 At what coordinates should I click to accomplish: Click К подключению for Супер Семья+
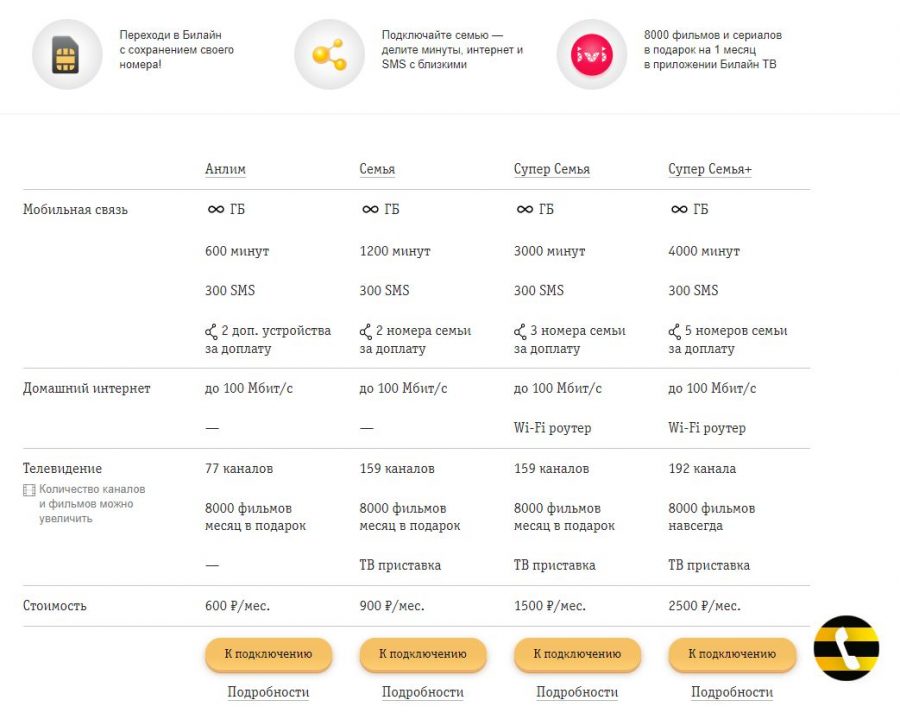[732, 654]
